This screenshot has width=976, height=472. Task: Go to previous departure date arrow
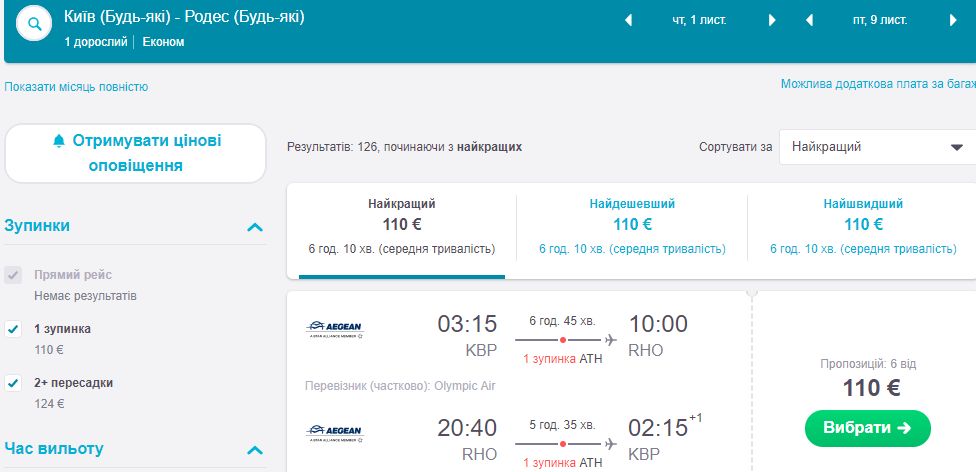click(x=629, y=20)
